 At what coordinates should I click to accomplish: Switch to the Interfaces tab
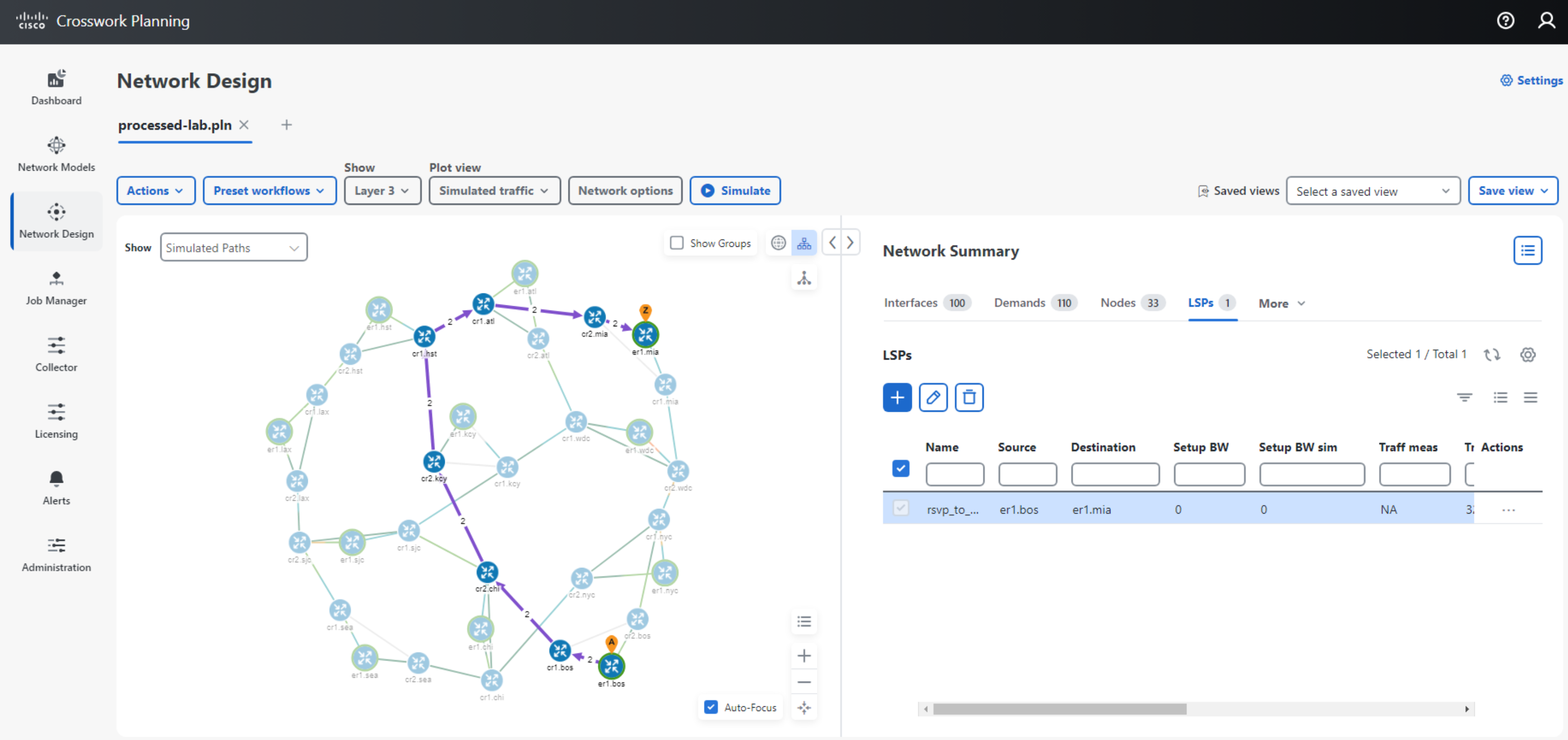[928, 302]
